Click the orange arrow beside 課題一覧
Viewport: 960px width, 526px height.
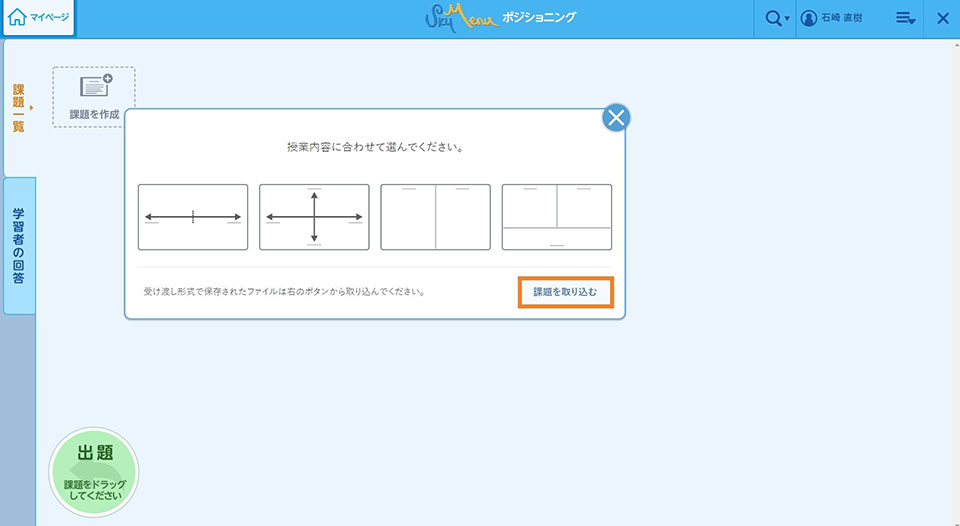31,107
